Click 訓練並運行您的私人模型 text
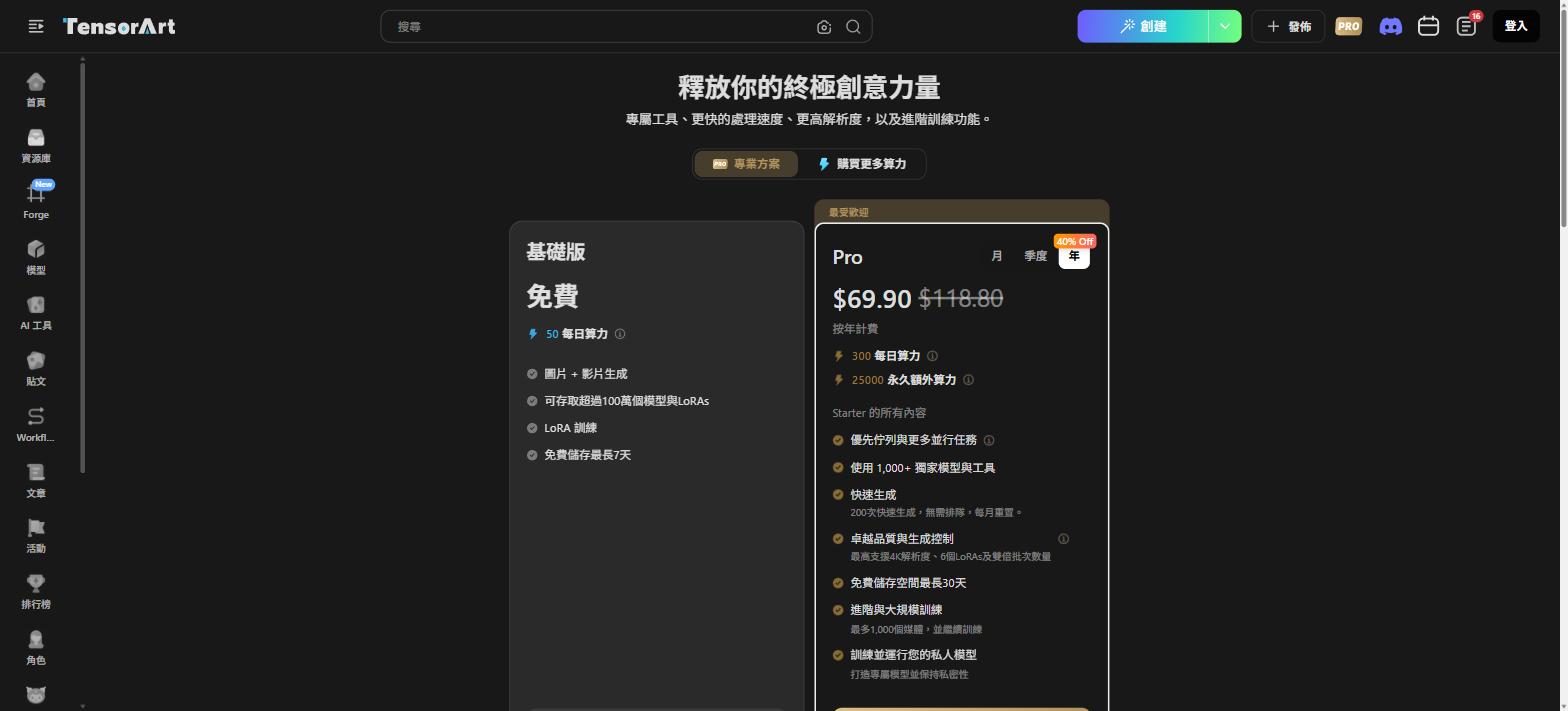The height and width of the screenshot is (711, 1568). coord(913,655)
